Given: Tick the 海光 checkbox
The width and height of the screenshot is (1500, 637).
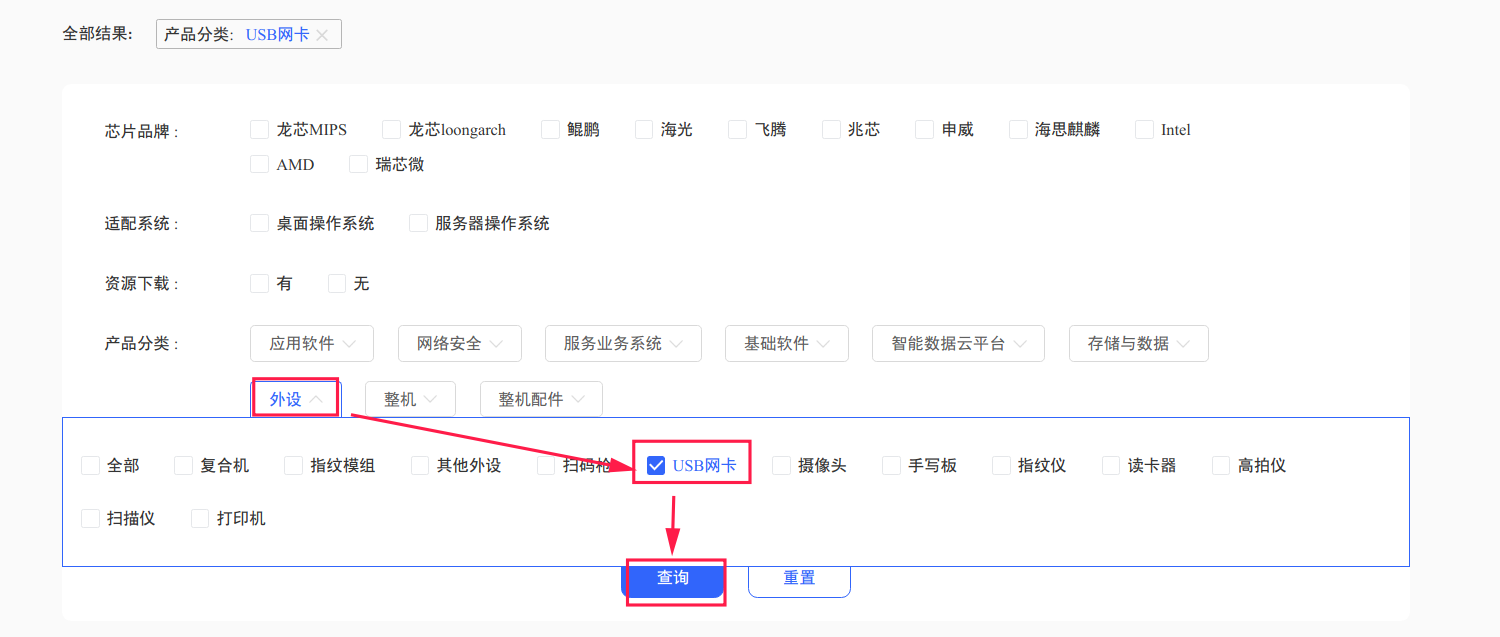Looking at the screenshot, I should pyautogui.click(x=644, y=129).
